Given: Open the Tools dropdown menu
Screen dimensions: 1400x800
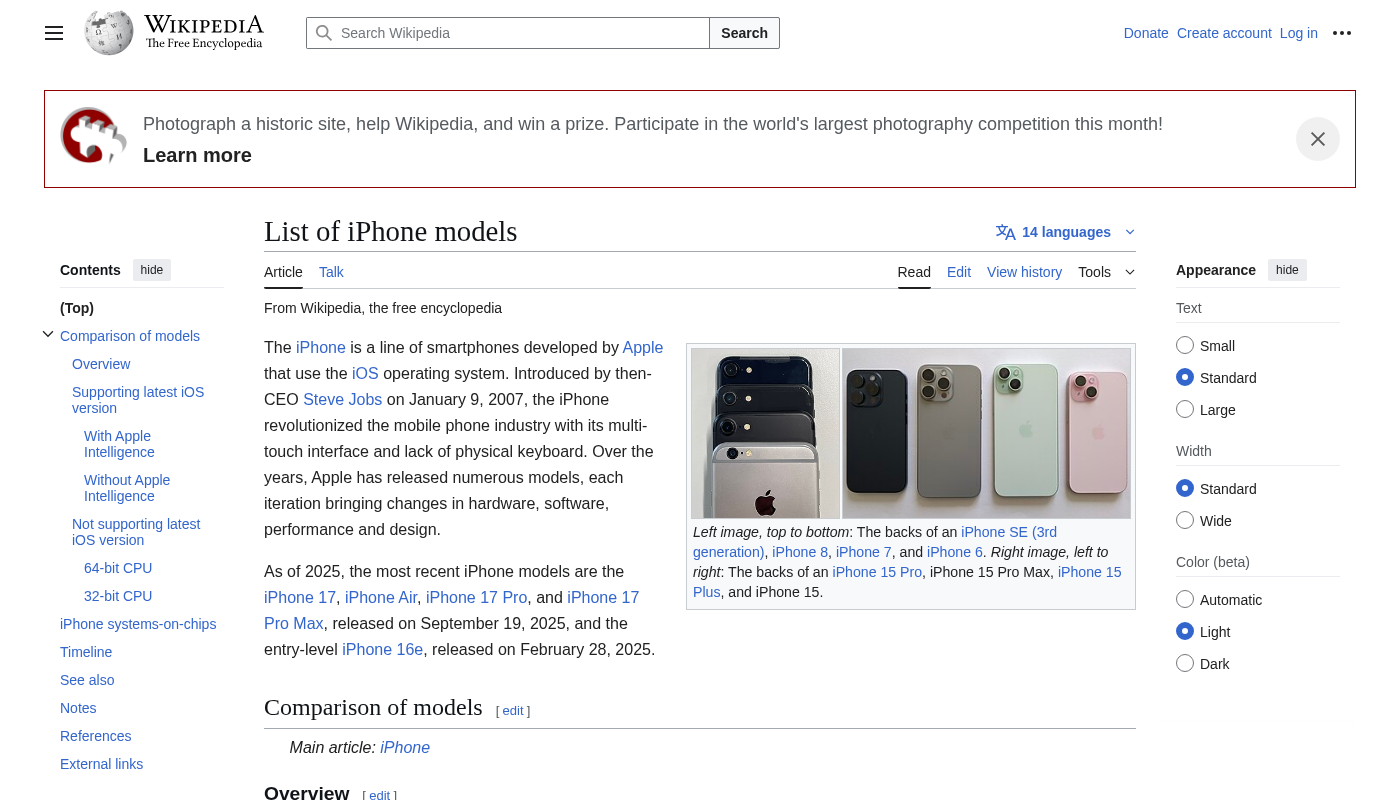Looking at the screenshot, I should [1106, 272].
